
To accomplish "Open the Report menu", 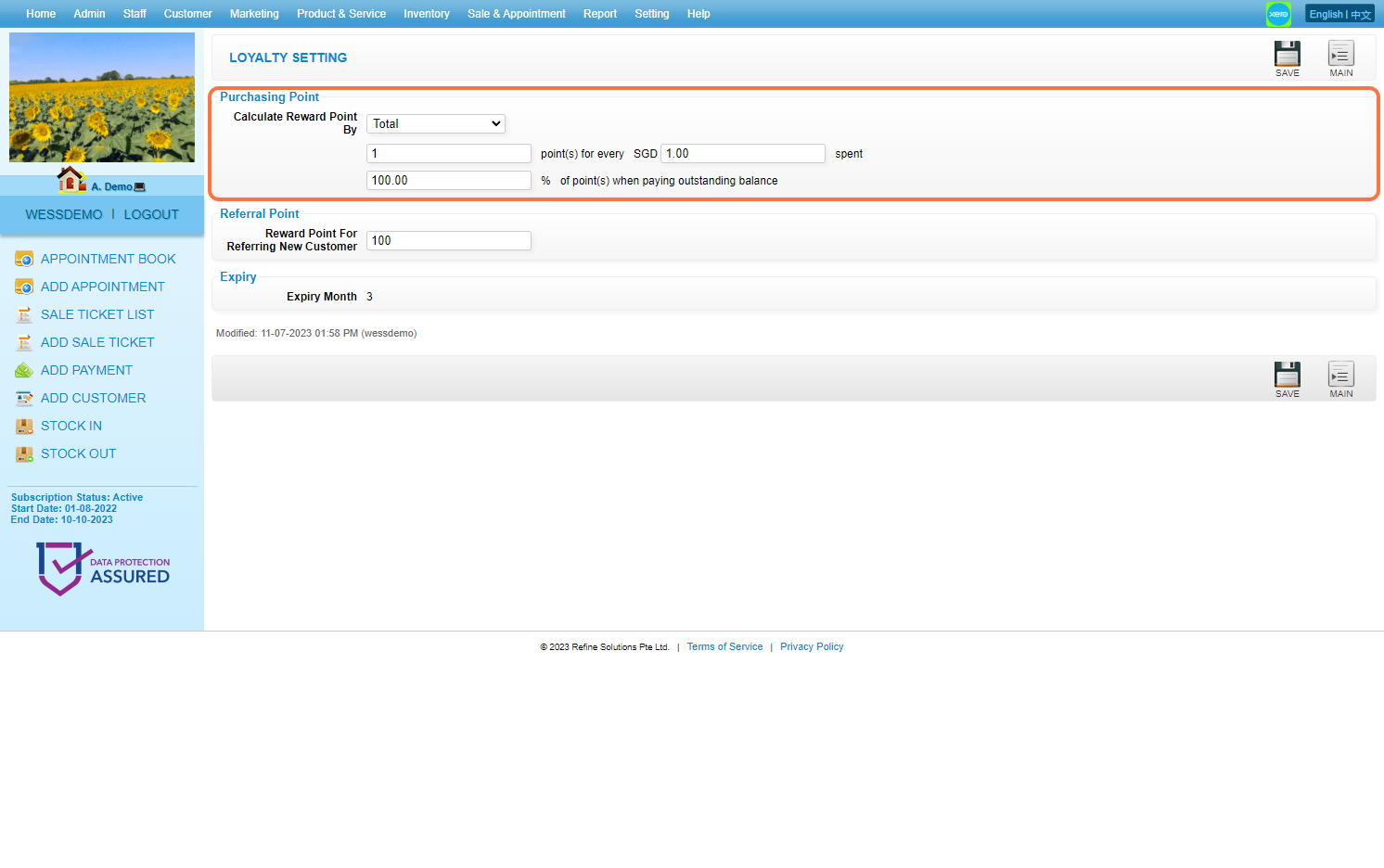I will 600,14.
